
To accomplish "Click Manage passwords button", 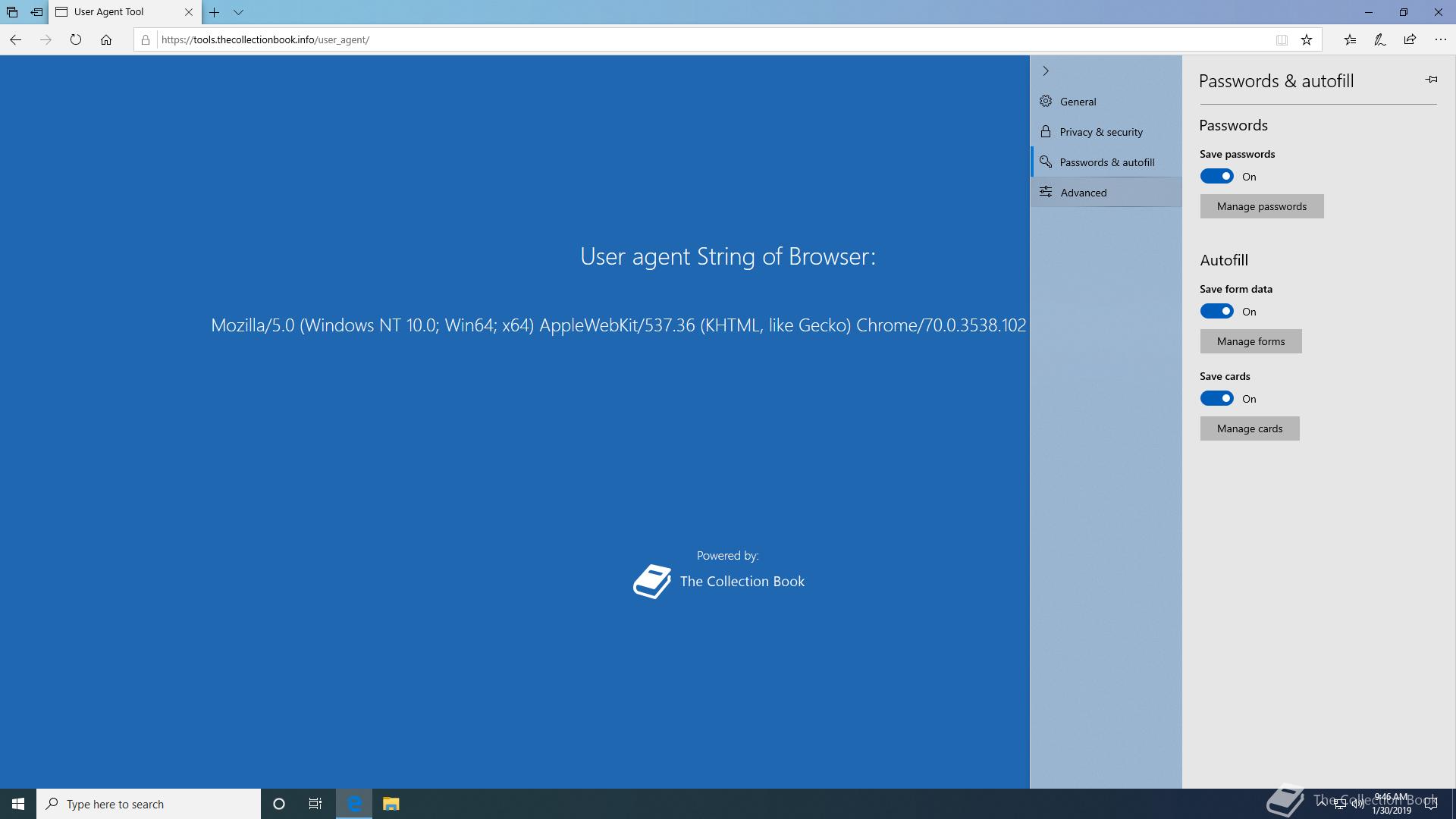I will click(1262, 206).
